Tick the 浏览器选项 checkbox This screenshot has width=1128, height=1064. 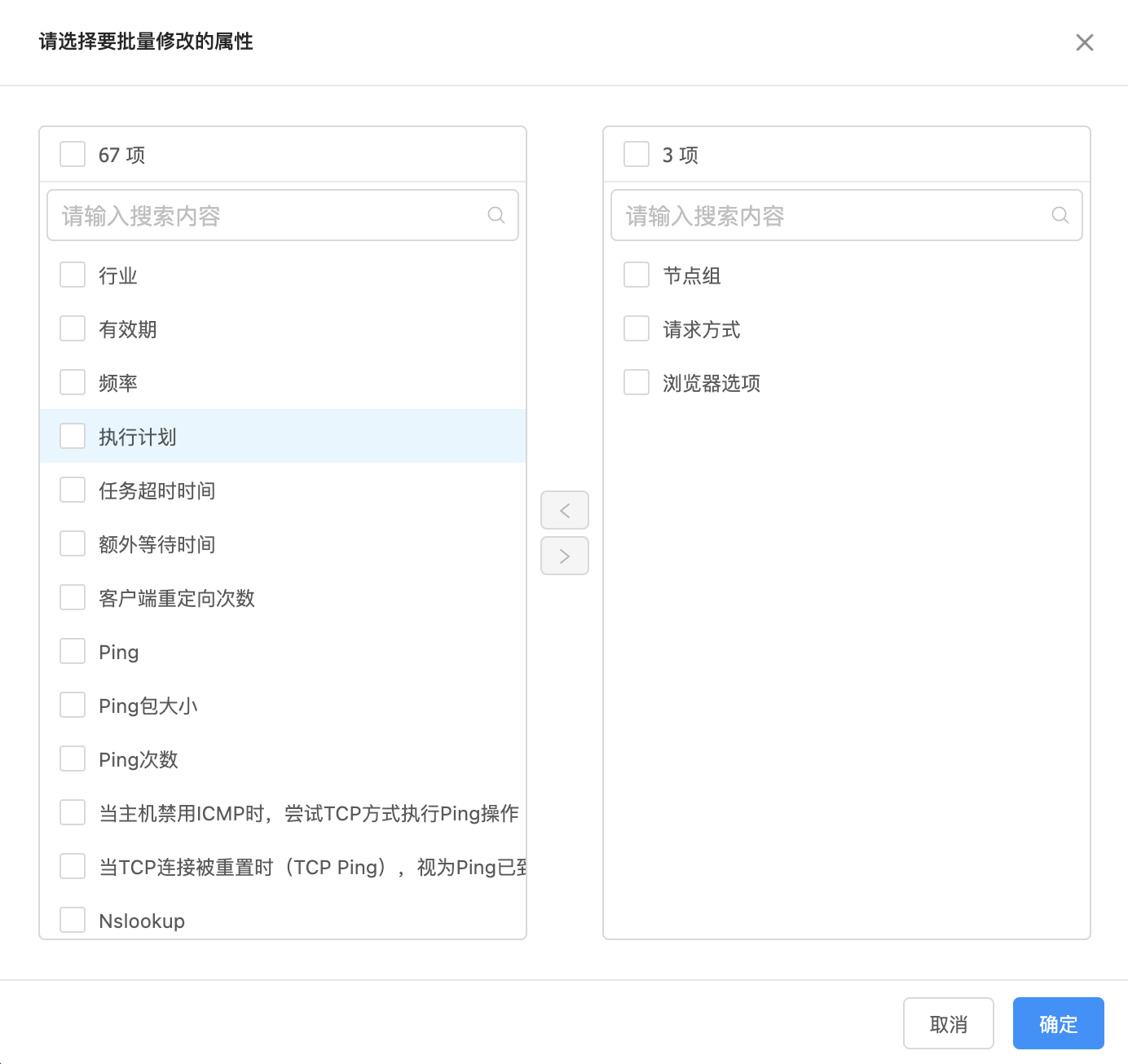(637, 383)
